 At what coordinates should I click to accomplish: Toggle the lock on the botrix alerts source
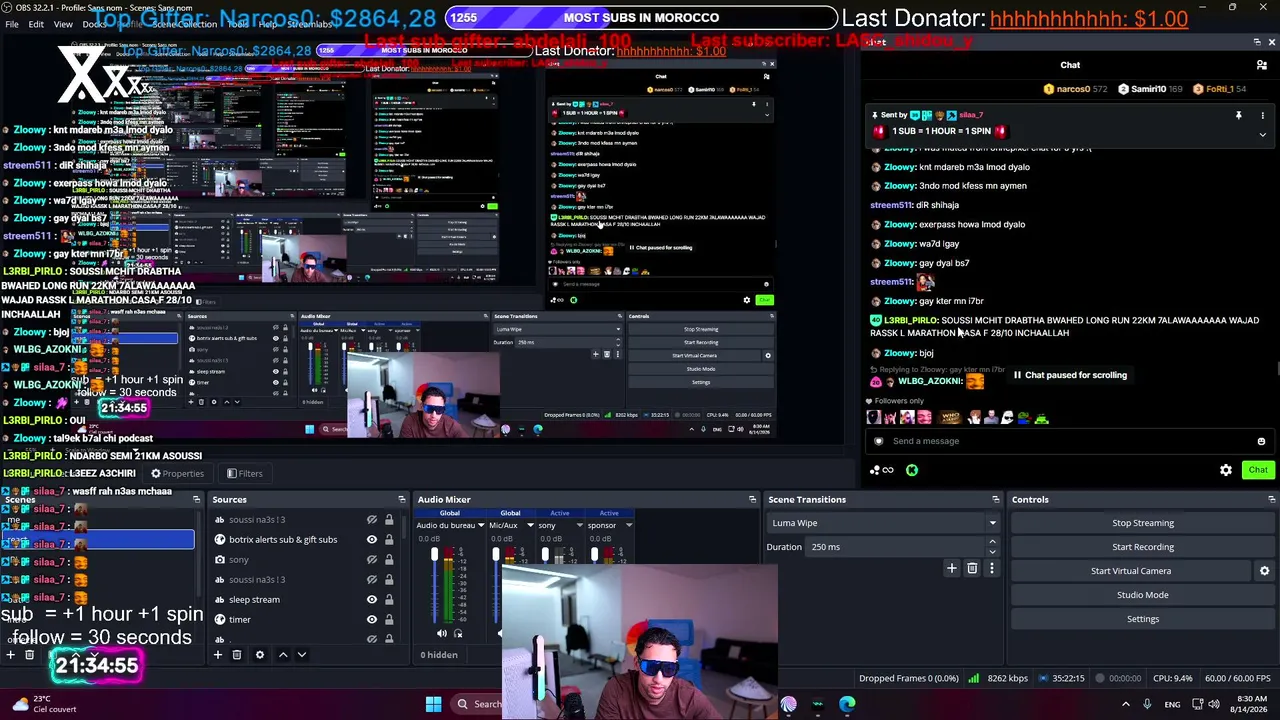389,540
